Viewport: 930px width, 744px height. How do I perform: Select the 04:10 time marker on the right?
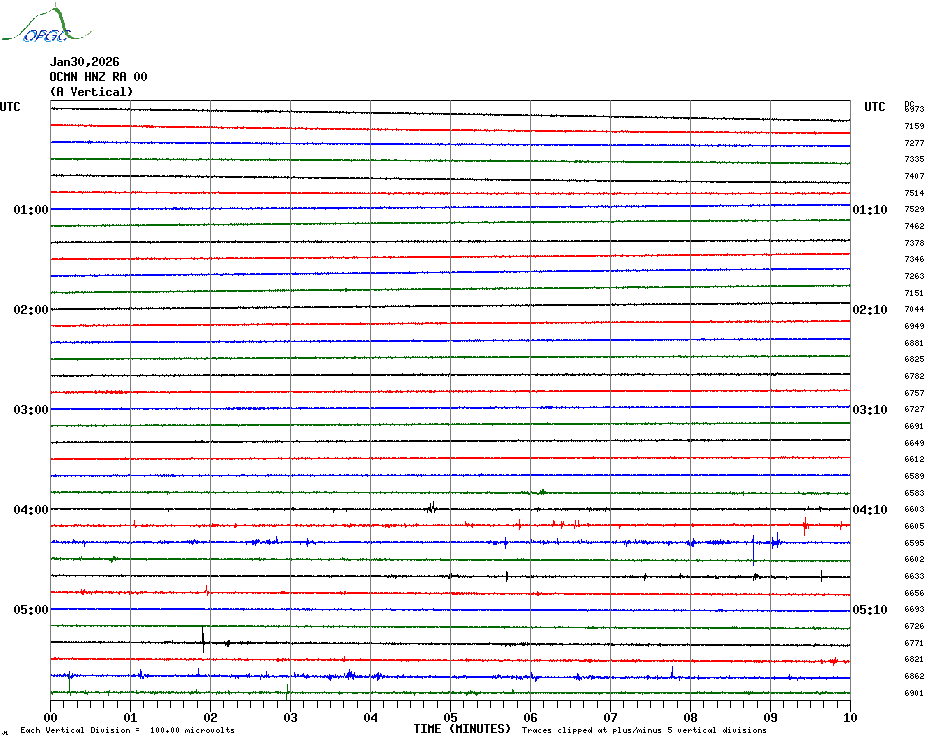coord(869,510)
